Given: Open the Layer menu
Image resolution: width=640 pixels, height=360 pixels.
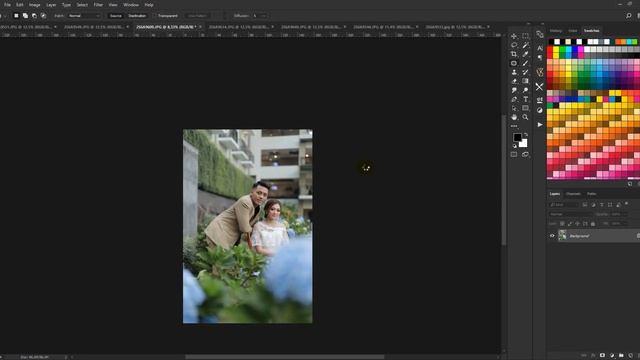Looking at the screenshot, I should coord(51,5).
